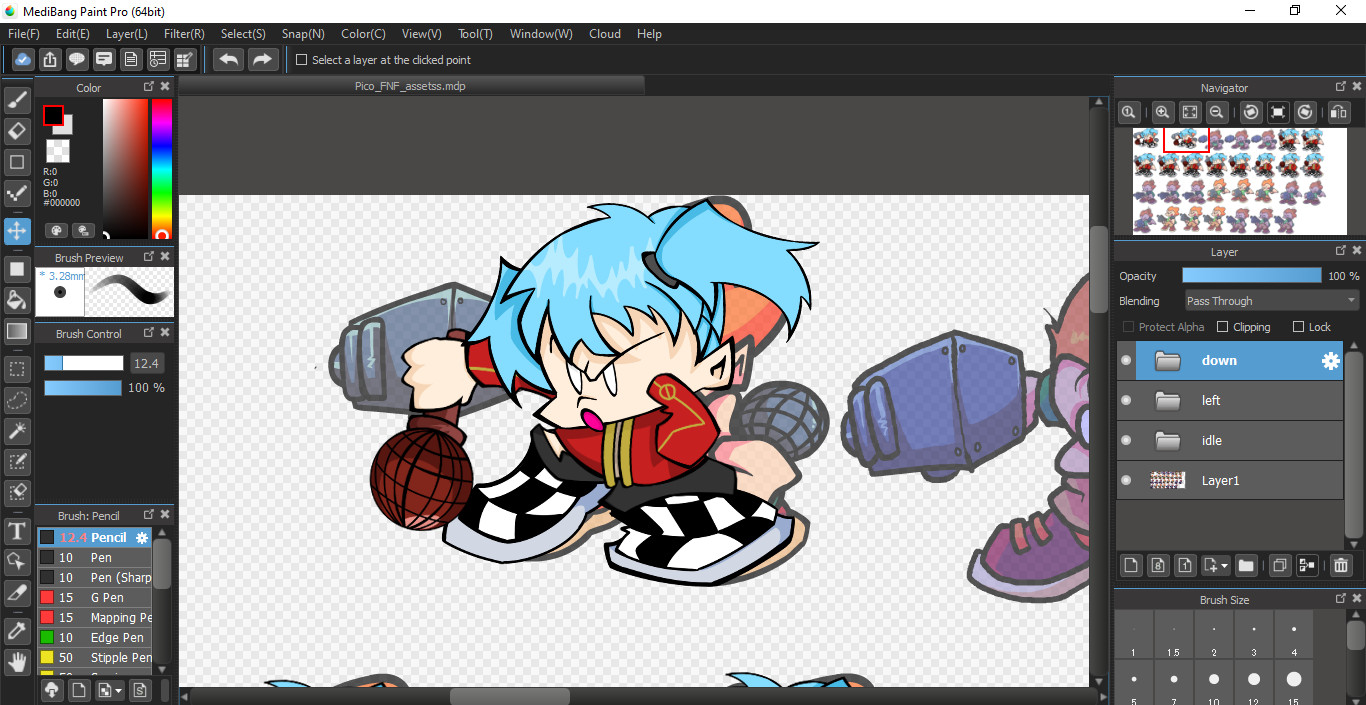Select the Eraser tool in left toolbar
The image size is (1366, 705).
point(17,131)
